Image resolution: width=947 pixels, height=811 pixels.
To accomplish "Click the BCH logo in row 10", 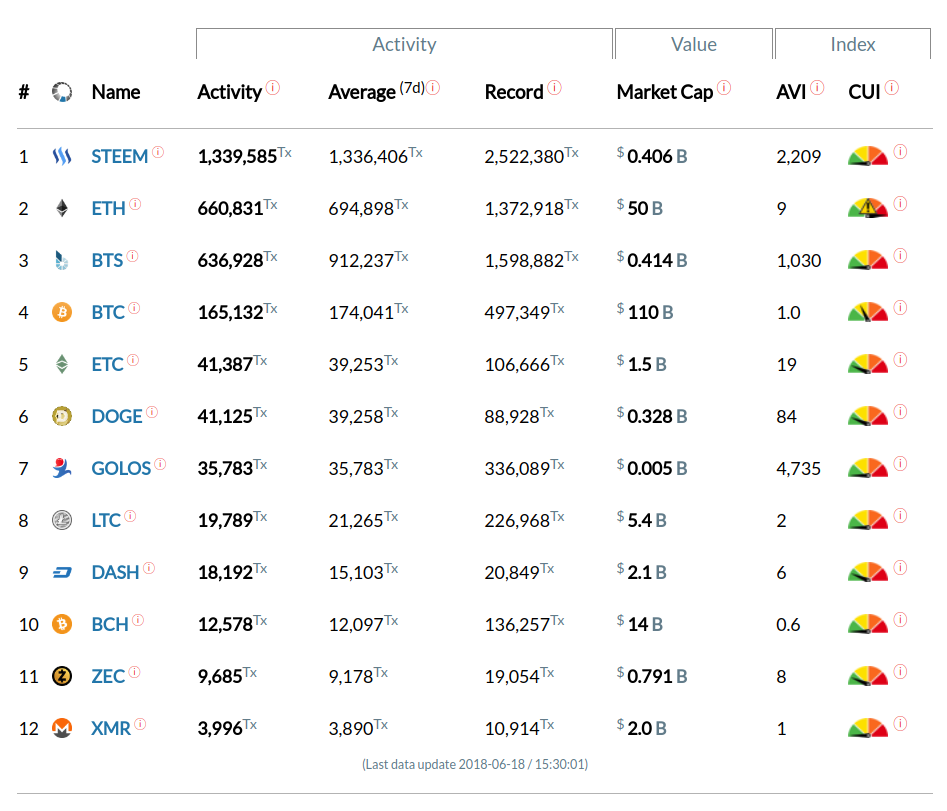I will pos(62,624).
